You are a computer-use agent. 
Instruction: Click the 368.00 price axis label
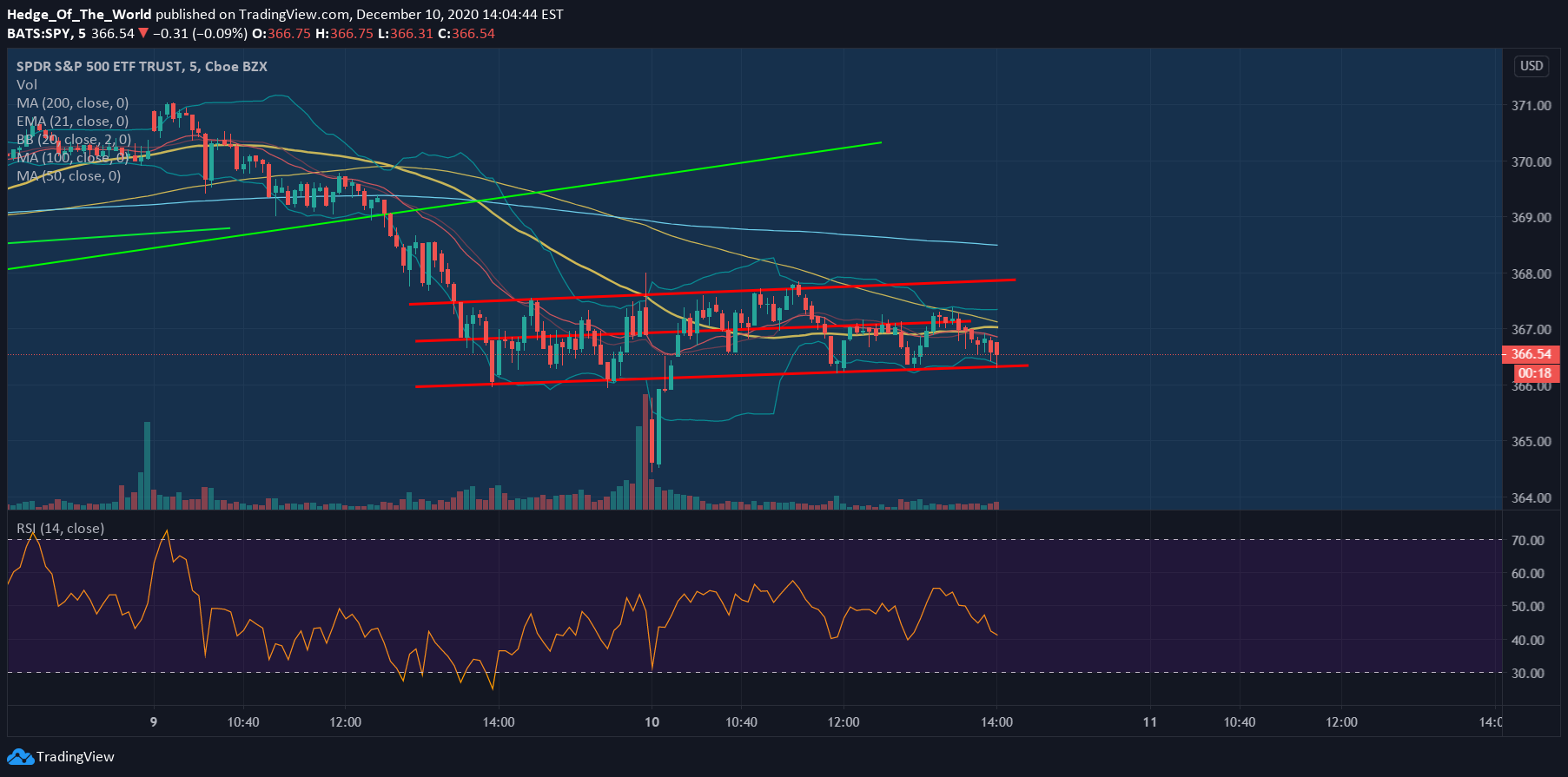pyautogui.click(x=1532, y=273)
